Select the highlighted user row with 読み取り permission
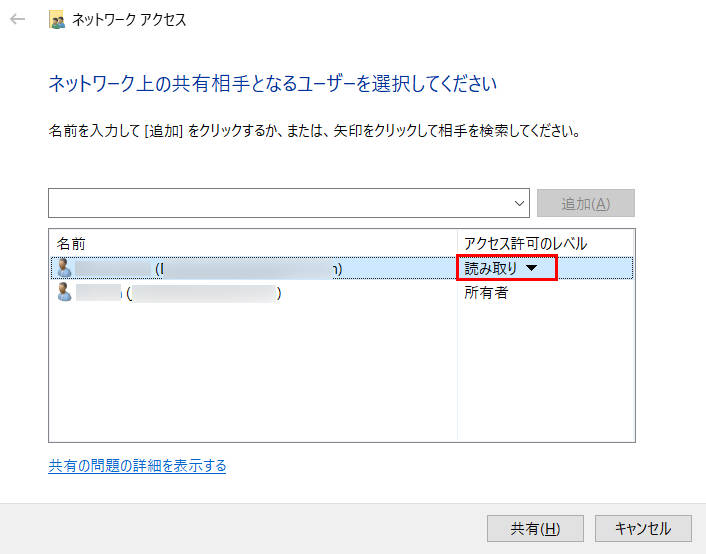 pos(342,268)
